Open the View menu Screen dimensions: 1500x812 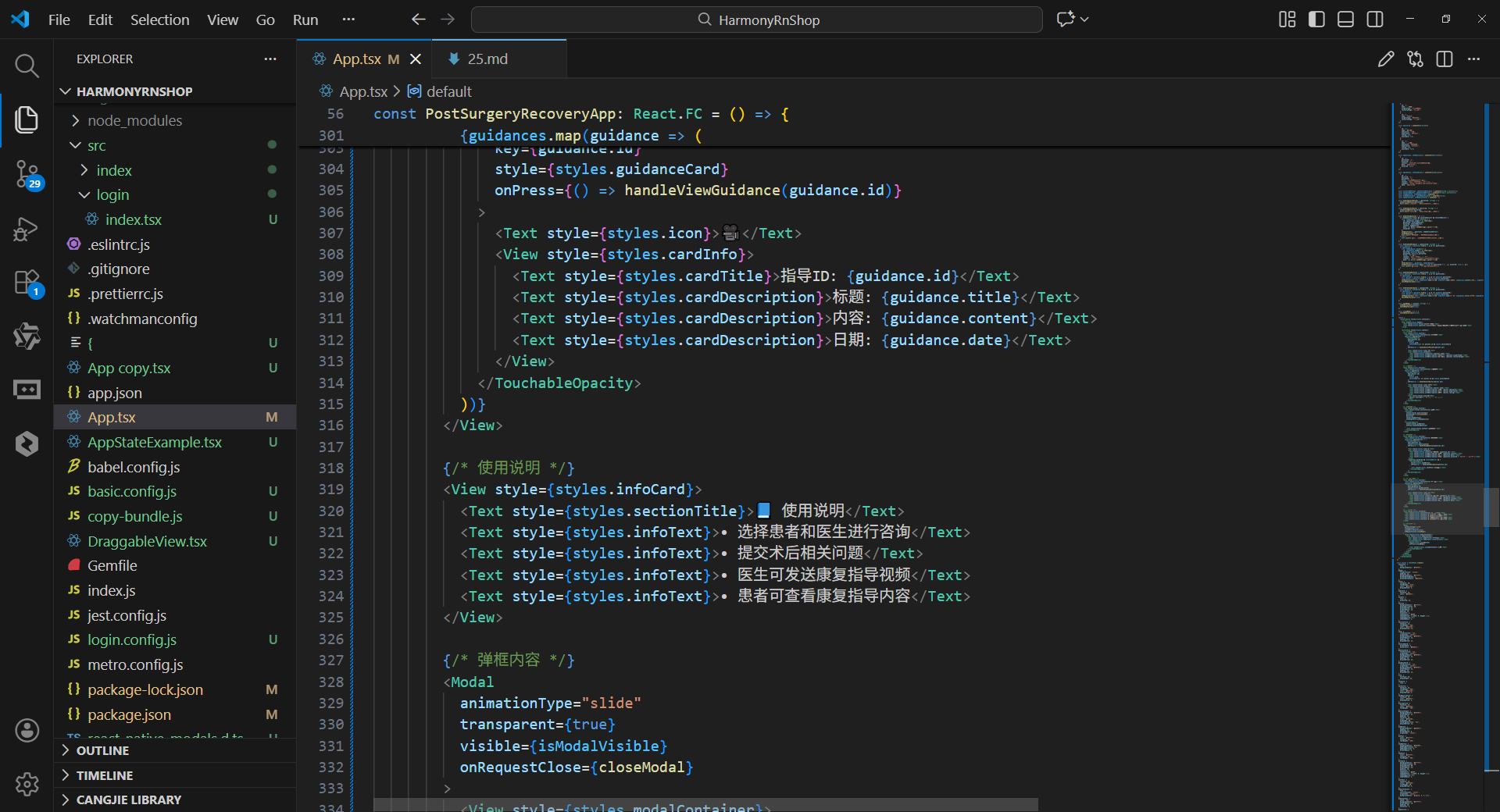click(223, 20)
